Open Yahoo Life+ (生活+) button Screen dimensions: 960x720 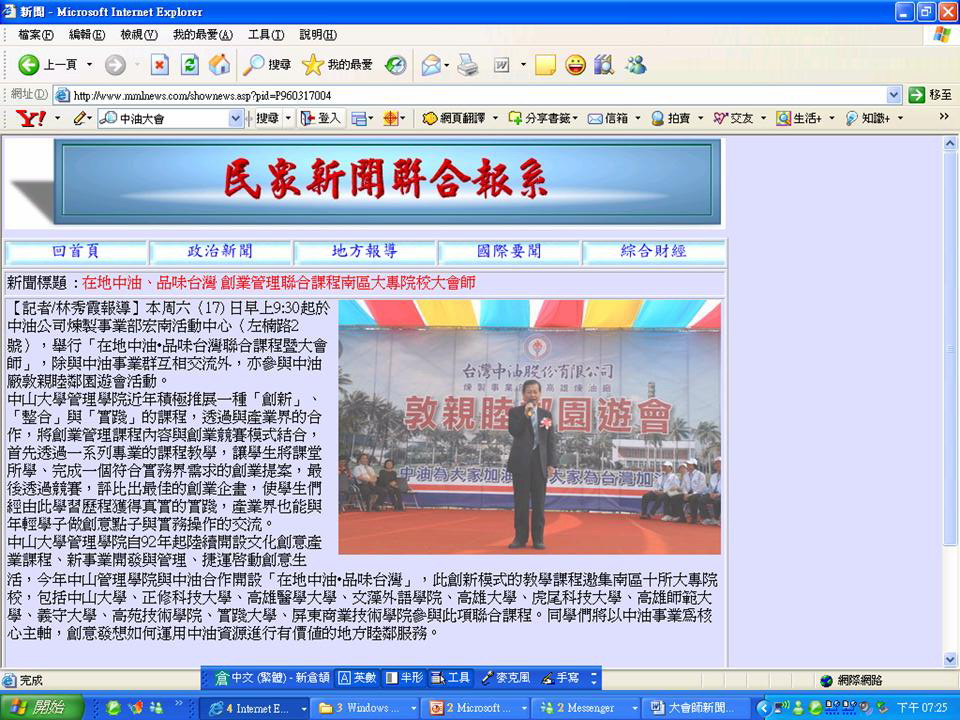(799, 118)
